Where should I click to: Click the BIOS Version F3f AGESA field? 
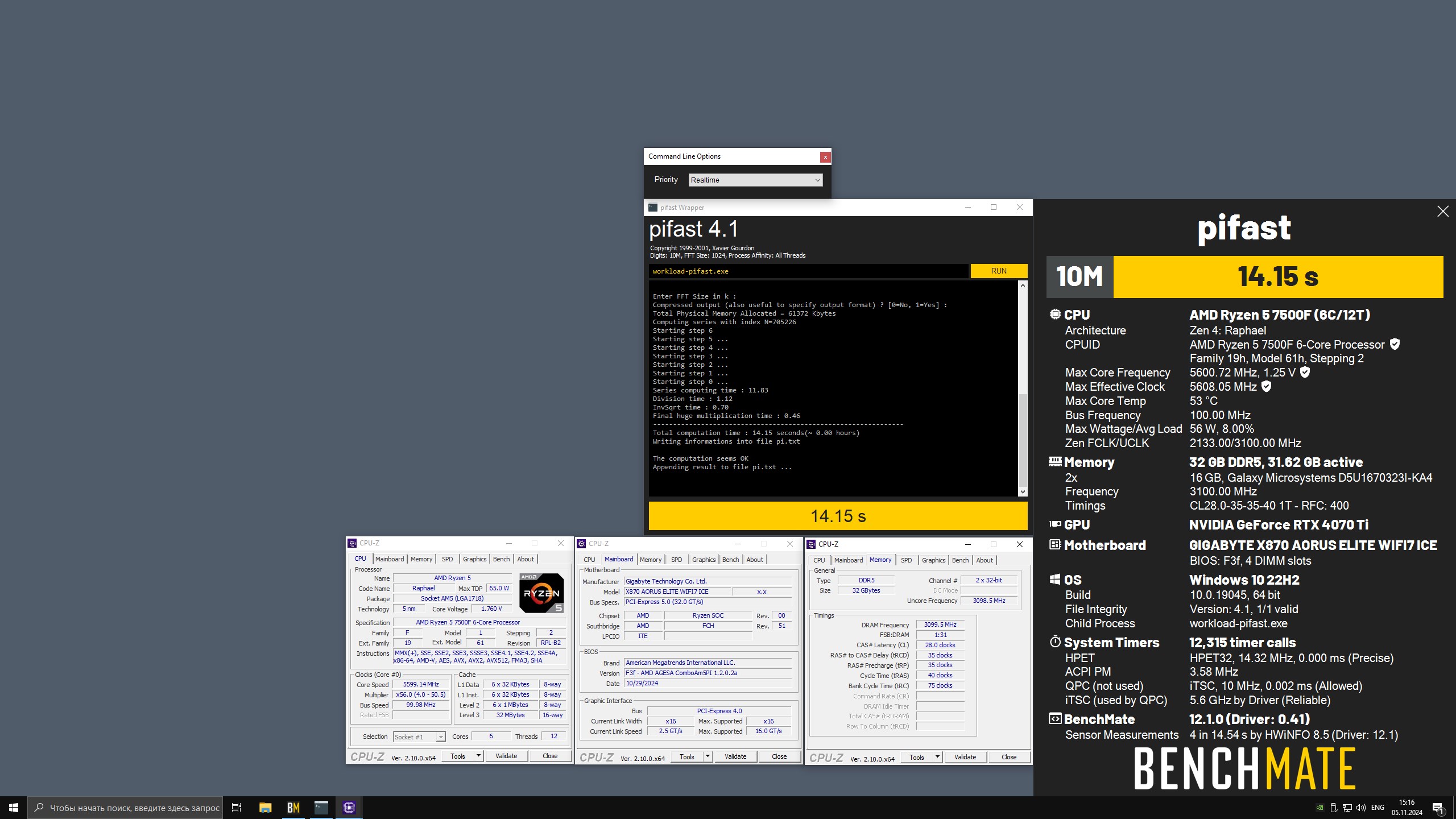(708, 673)
